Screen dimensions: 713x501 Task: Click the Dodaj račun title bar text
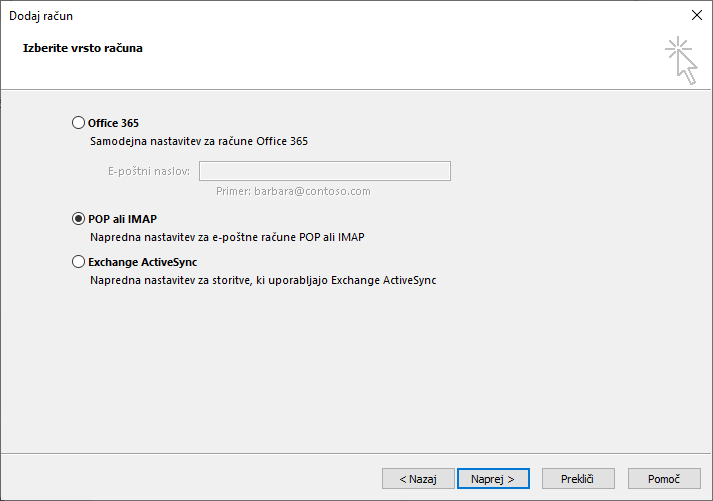41,16
